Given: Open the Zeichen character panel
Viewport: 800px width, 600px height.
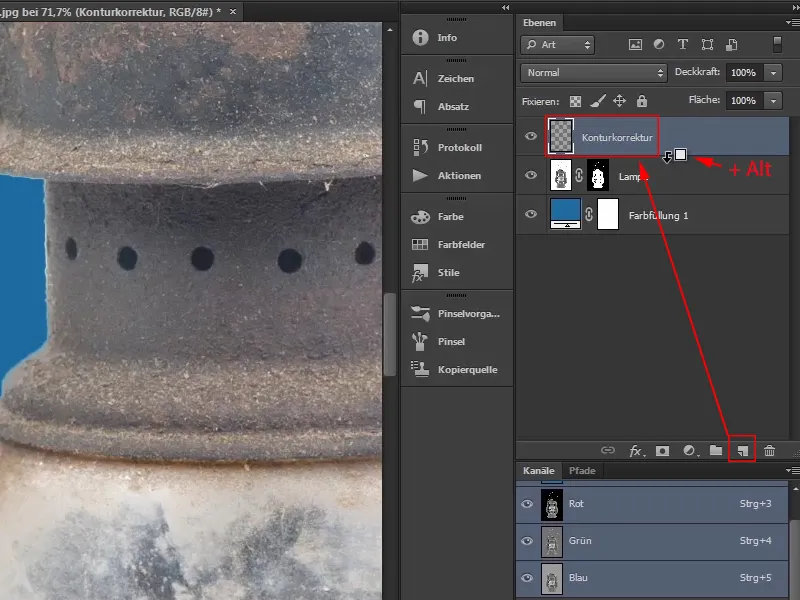Looking at the screenshot, I should [x=443, y=79].
